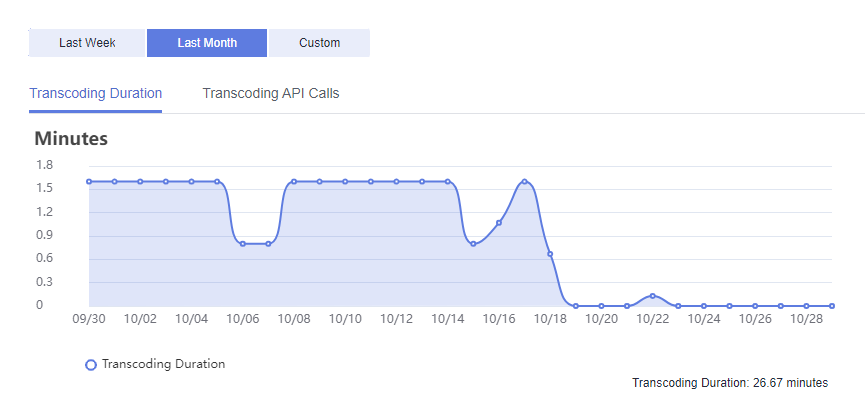Click the 10/16 x-axis date label
This screenshot has height=416, width=865.
click(499, 318)
